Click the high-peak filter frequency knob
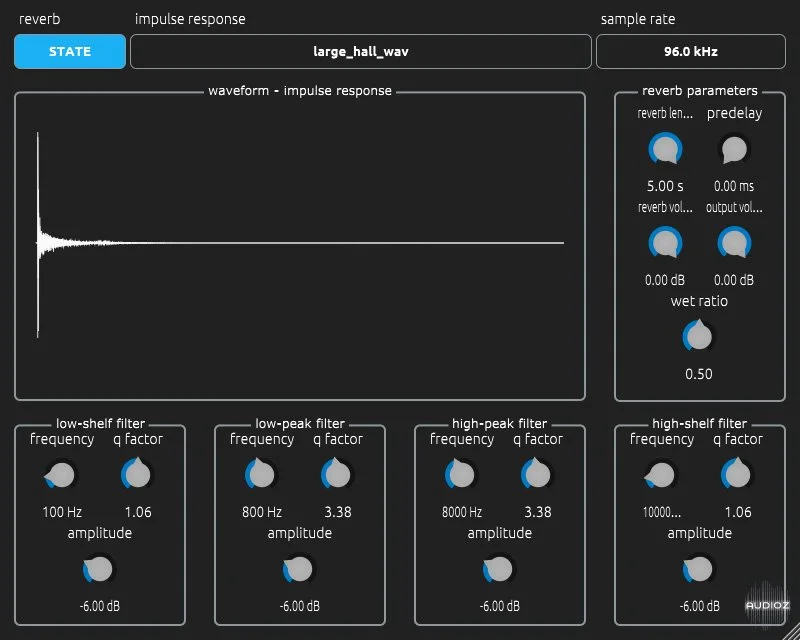Image resolution: width=800 pixels, height=640 pixels. tap(461, 475)
